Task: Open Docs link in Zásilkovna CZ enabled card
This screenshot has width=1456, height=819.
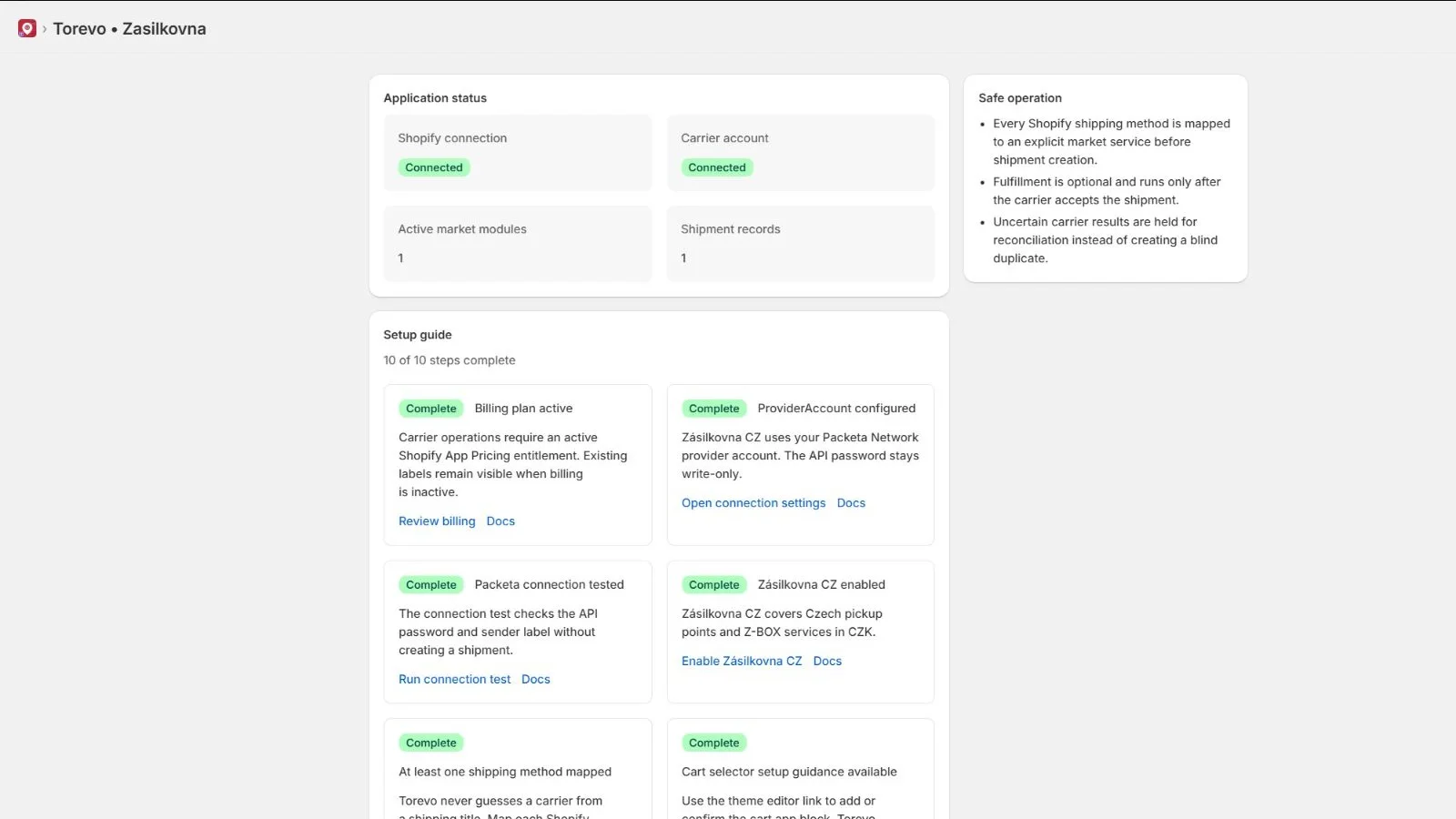Action: pyautogui.click(x=827, y=662)
